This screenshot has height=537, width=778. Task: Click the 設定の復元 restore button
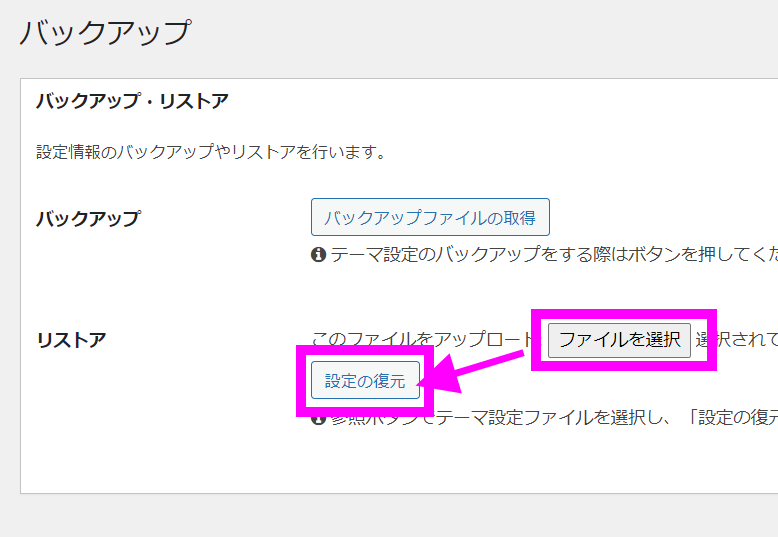365,380
